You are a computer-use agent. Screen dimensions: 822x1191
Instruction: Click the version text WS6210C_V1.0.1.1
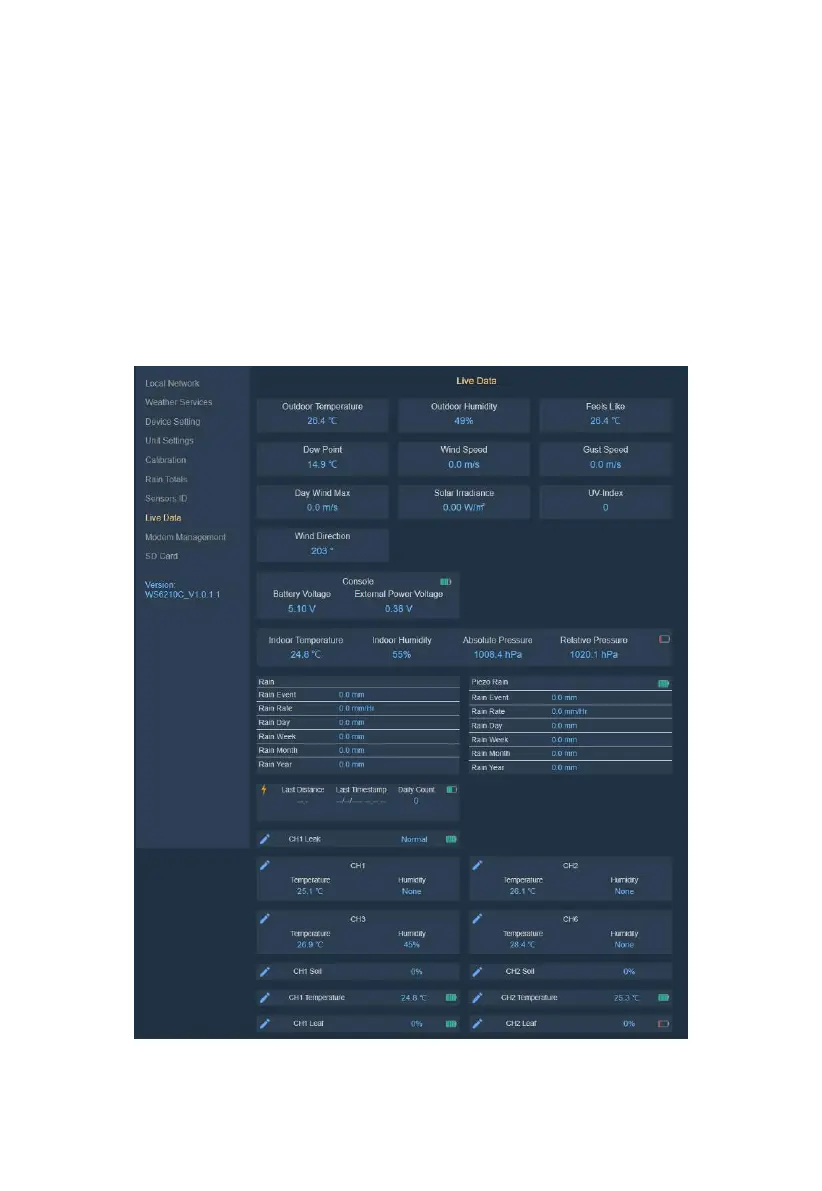click(182, 595)
